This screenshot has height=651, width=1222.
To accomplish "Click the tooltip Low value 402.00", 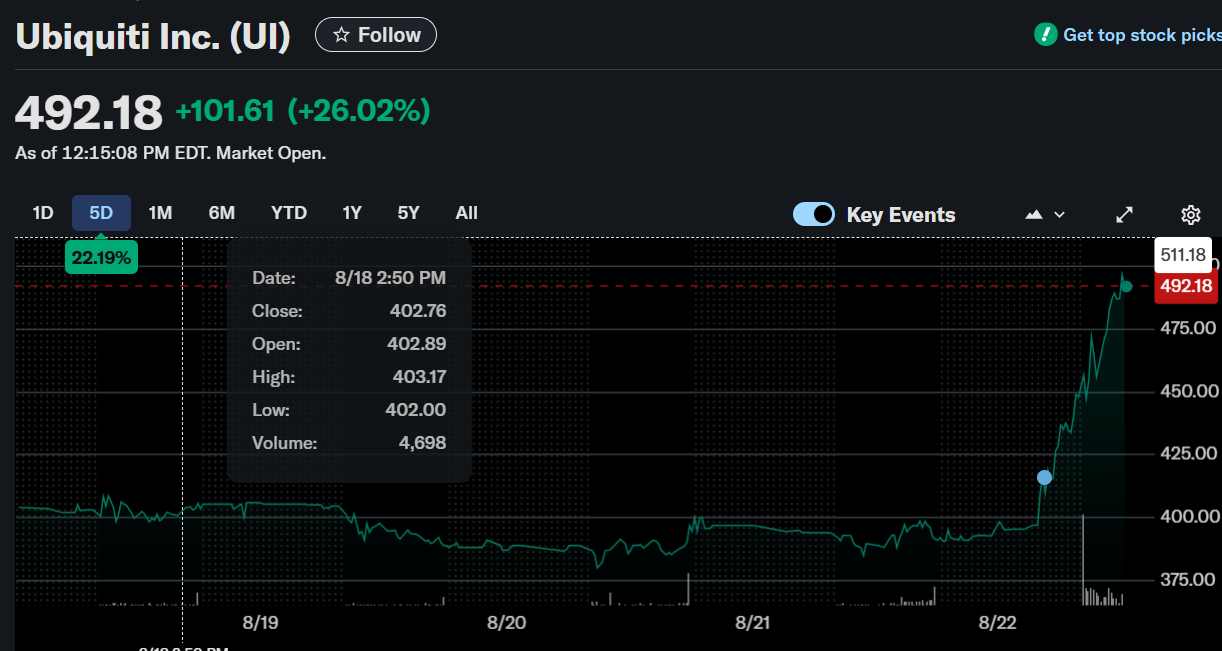I will (418, 410).
